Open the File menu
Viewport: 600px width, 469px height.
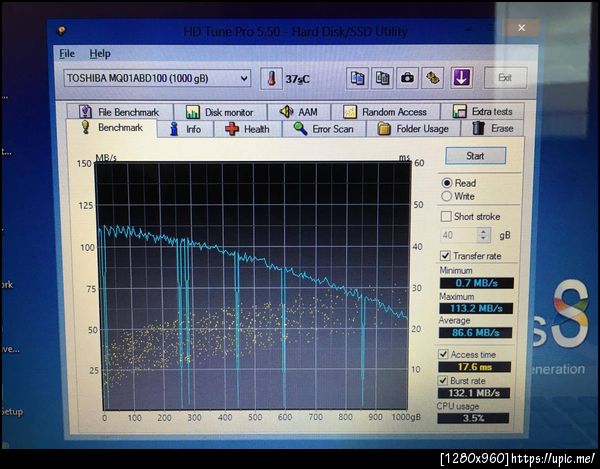coord(67,54)
